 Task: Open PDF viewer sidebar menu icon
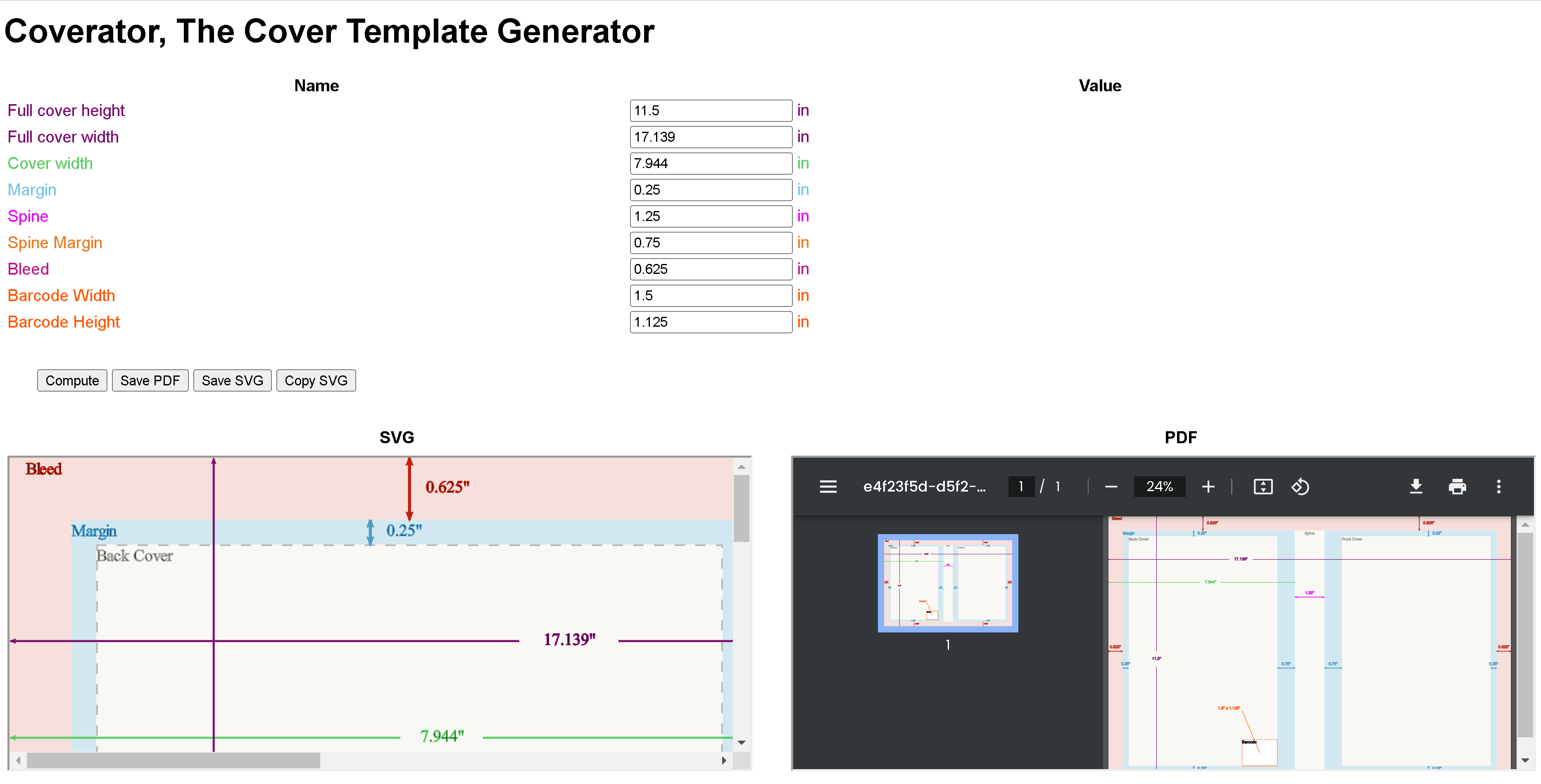click(x=828, y=487)
